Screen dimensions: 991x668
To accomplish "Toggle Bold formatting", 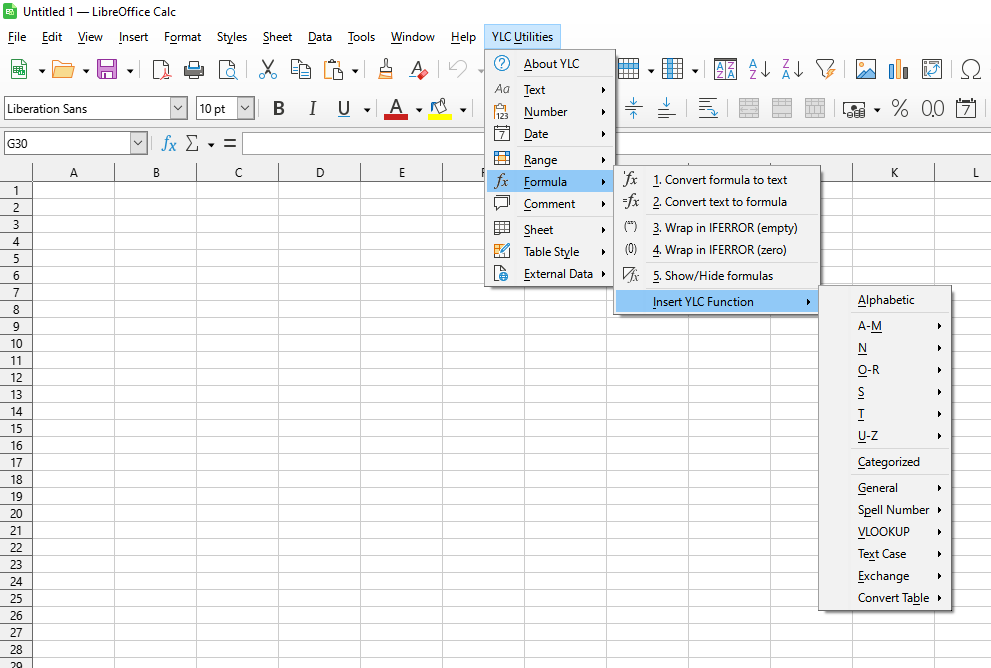I will point(279,109).
